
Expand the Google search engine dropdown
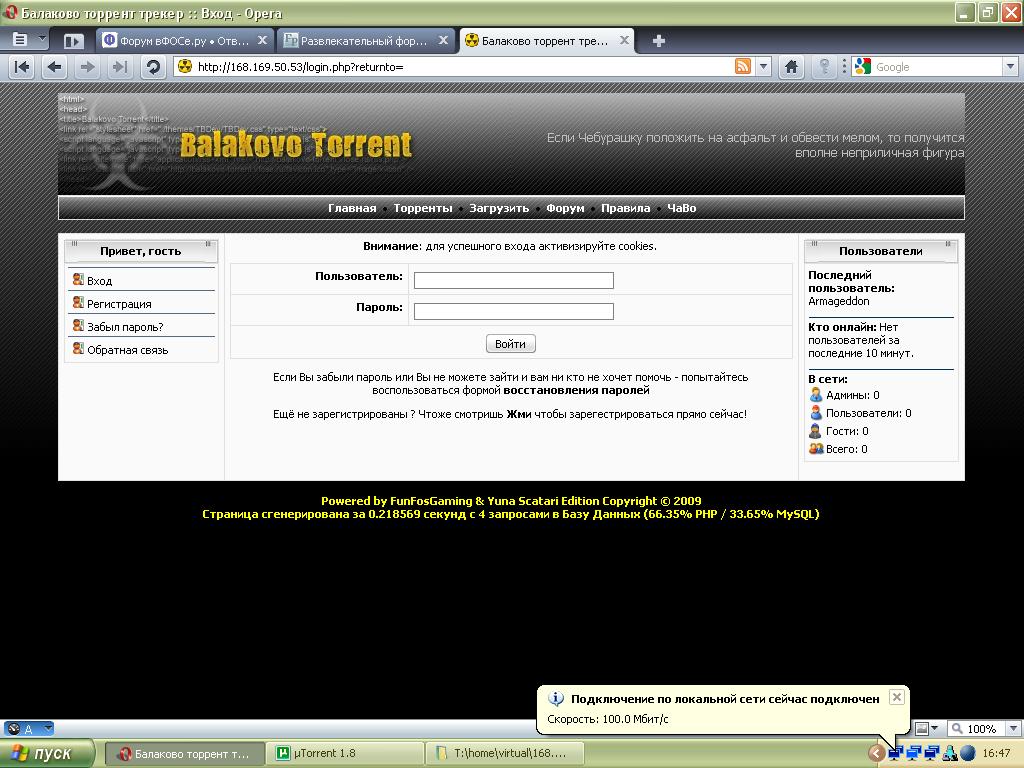click(1009, 67)
